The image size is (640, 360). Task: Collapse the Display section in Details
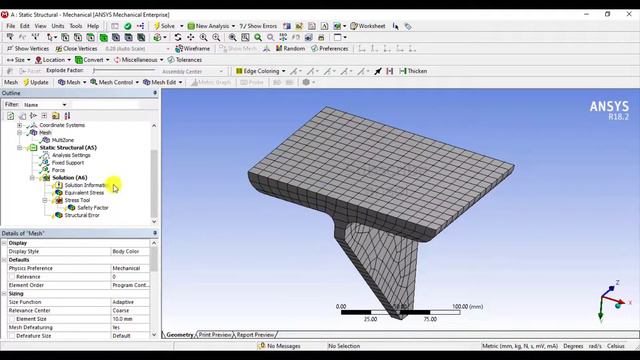coord(4,243)
